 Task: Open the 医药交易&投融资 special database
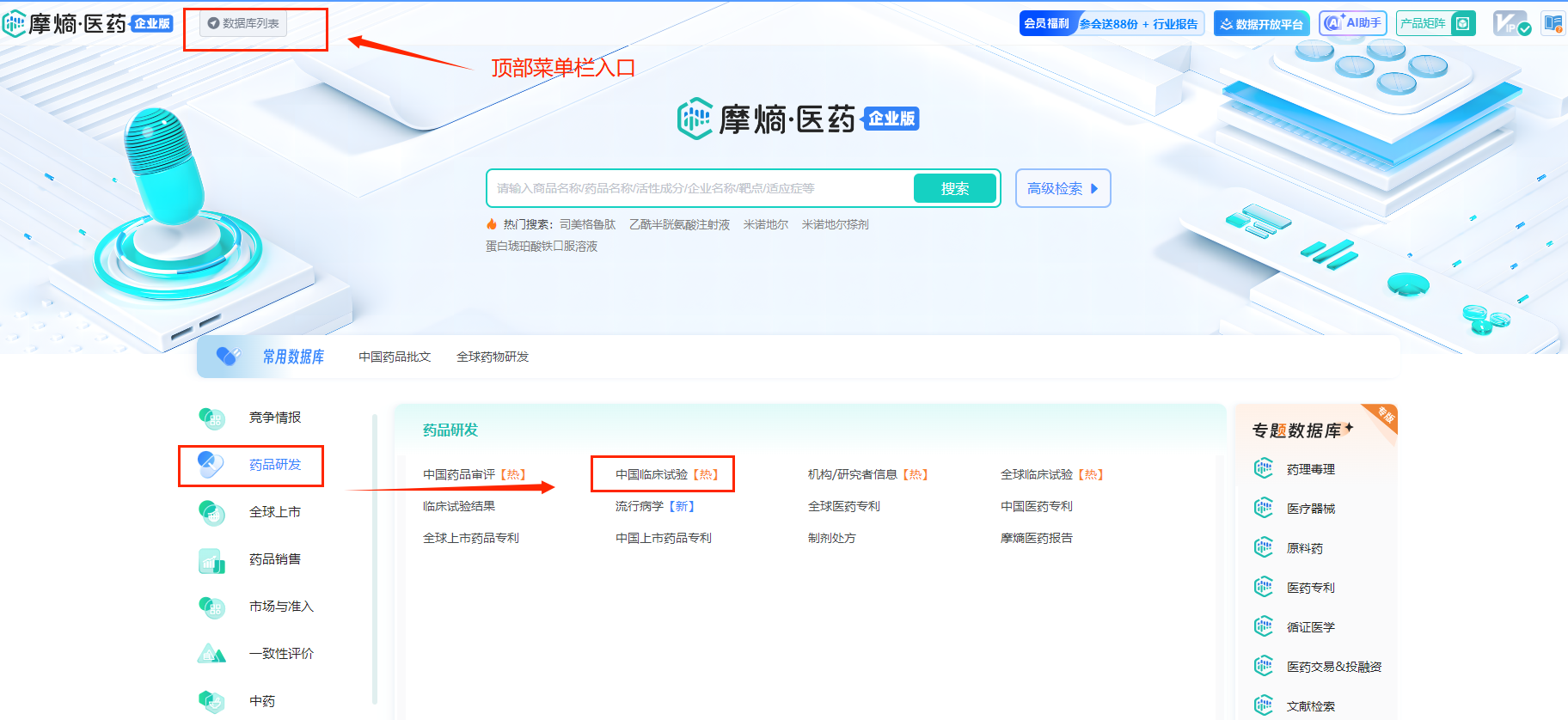tap(1334, 667)
